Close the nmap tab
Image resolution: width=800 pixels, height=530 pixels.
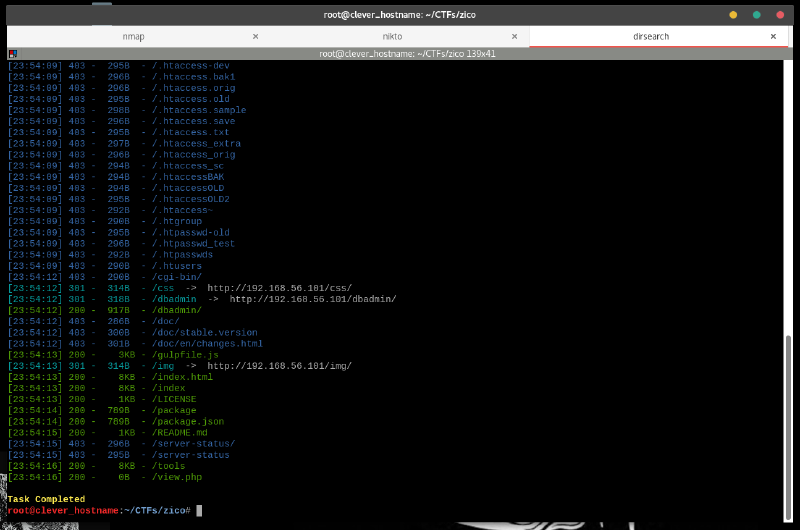click(x=255, y=36)
